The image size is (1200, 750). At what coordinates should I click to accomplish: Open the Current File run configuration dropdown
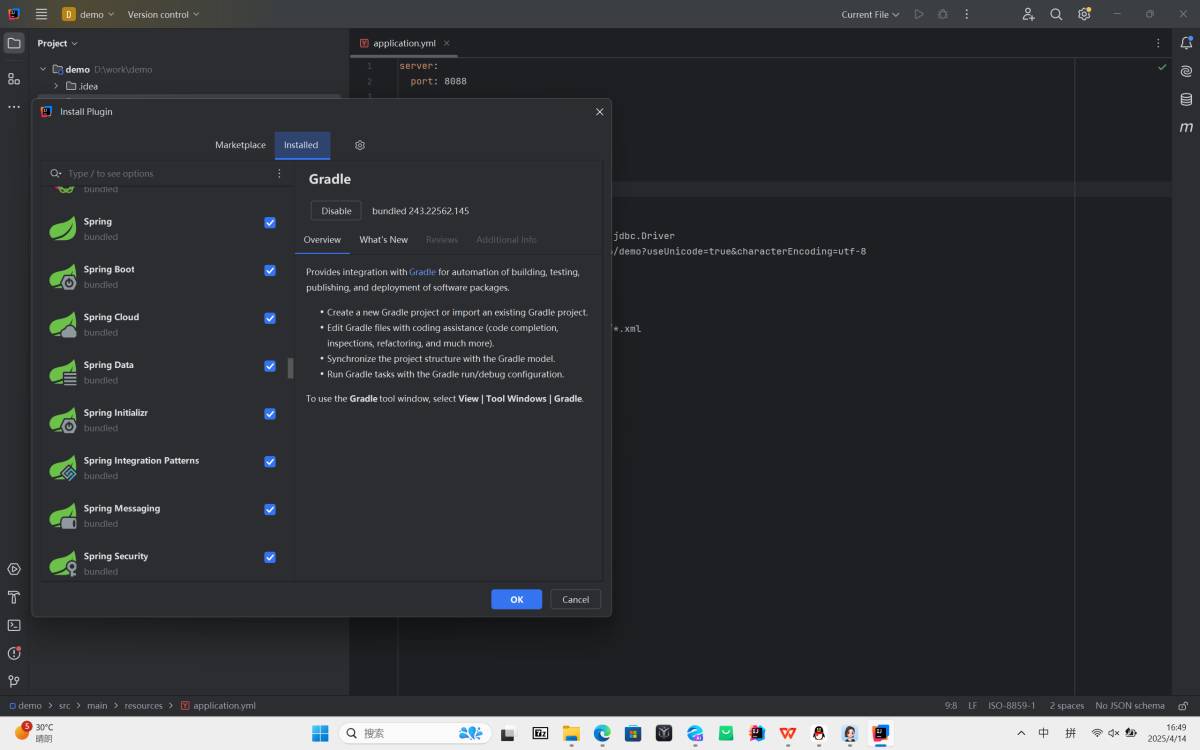[x=870, y=14]
